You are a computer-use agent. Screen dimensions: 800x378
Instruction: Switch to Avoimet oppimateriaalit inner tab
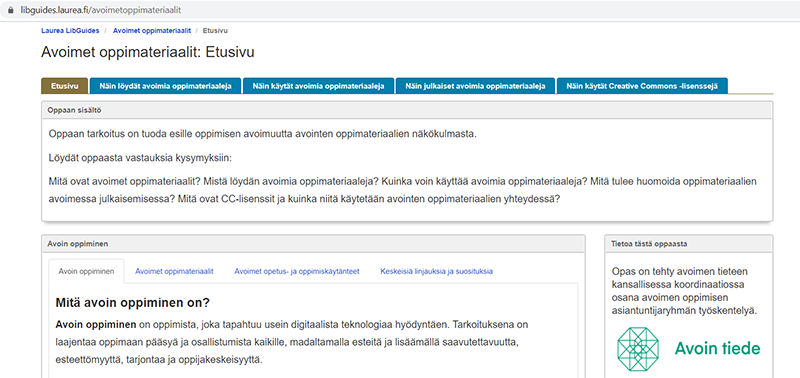tap(174, 271)
